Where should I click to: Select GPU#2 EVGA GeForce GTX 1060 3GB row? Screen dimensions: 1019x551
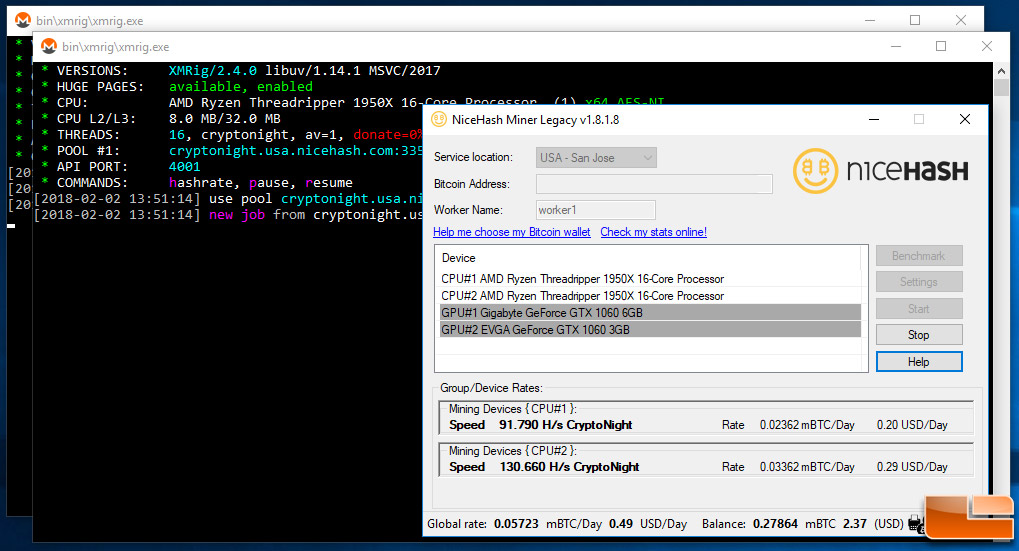650,329
